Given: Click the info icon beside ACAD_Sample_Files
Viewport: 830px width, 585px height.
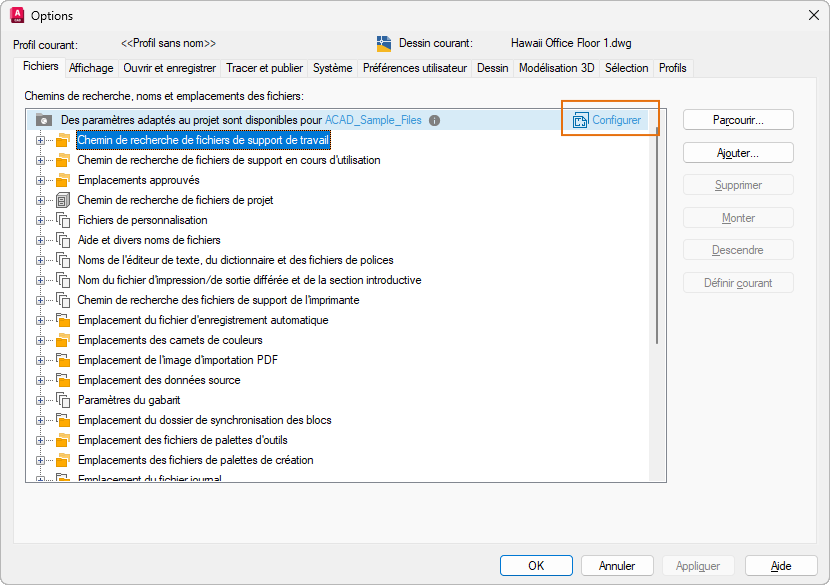Looking at the screenshot, I should [435, 120].
